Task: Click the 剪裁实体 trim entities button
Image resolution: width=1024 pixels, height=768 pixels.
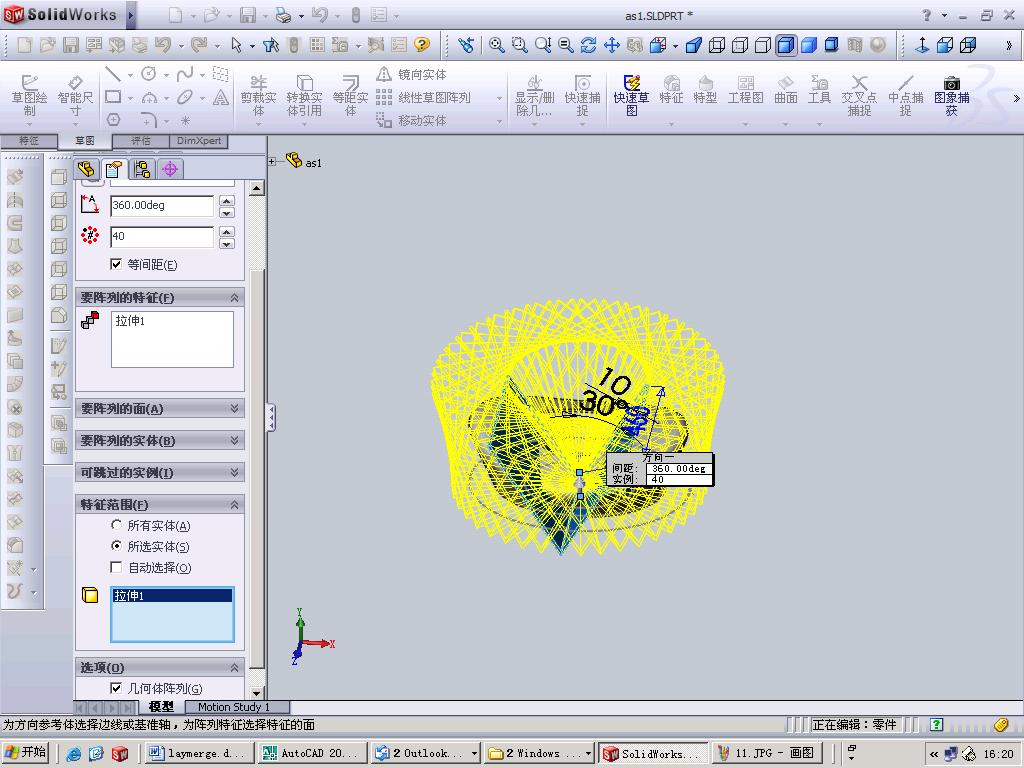Action: pos(259,95)
